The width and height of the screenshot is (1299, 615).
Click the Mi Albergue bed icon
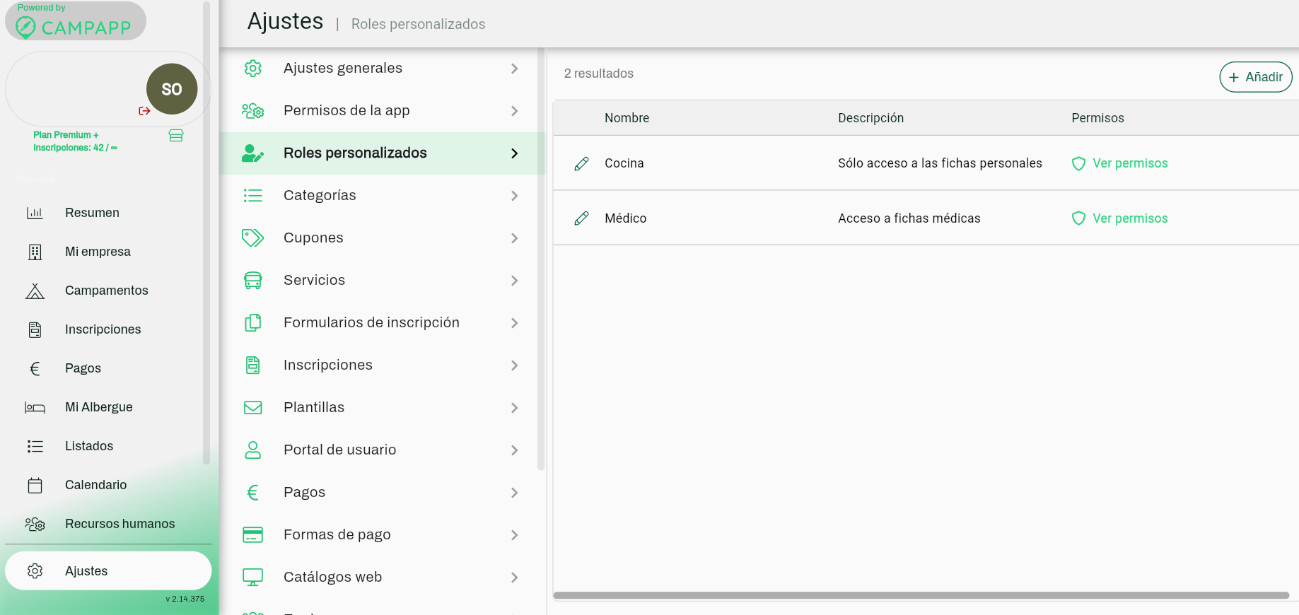tap(35, 407)
